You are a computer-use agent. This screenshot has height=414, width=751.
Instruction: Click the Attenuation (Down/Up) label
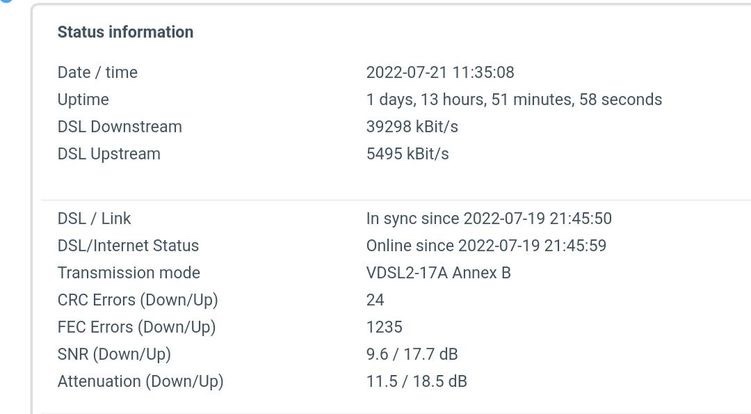141,382
